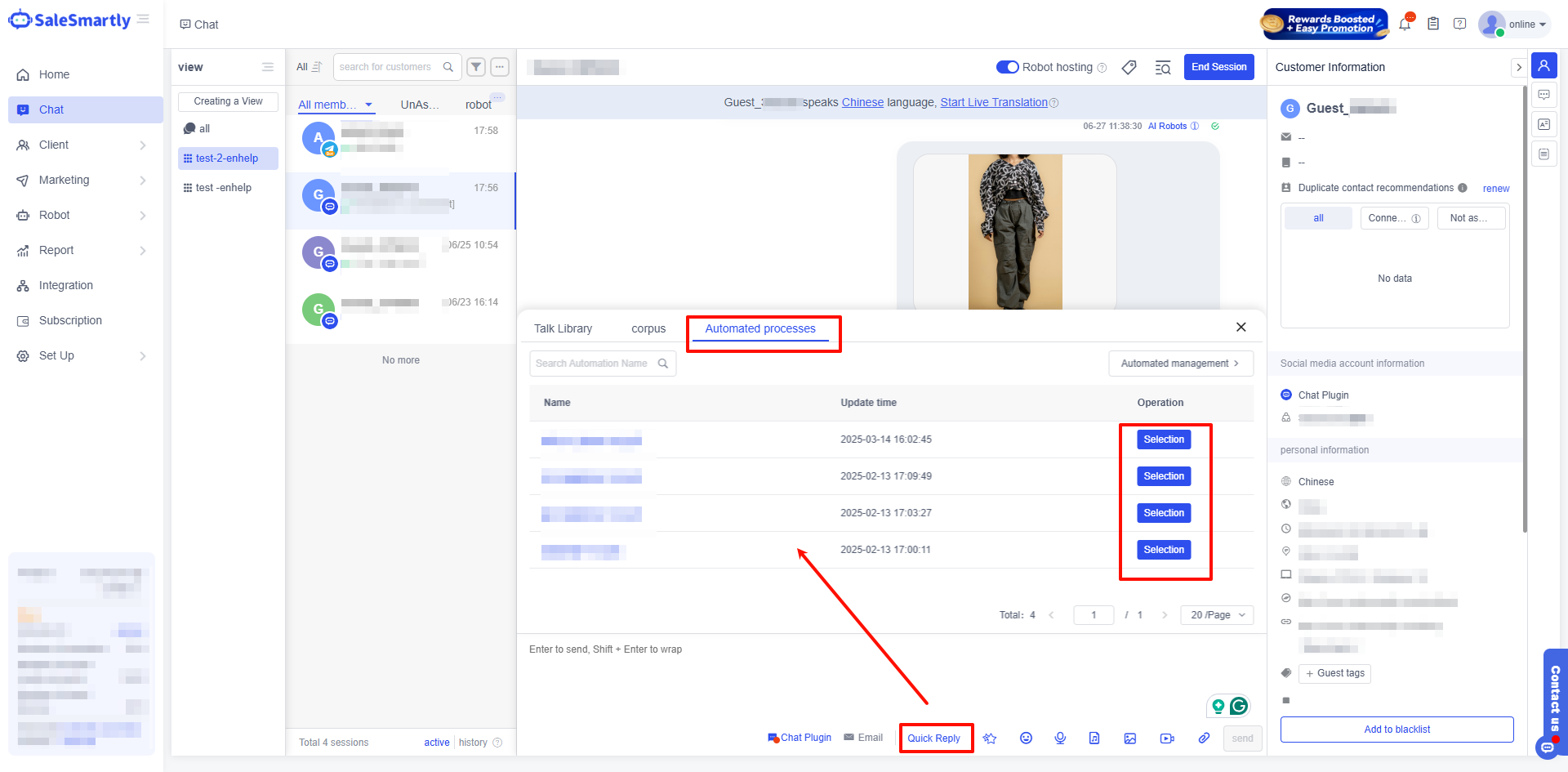Toggle the Robot hosting switch

[1007, 67]
